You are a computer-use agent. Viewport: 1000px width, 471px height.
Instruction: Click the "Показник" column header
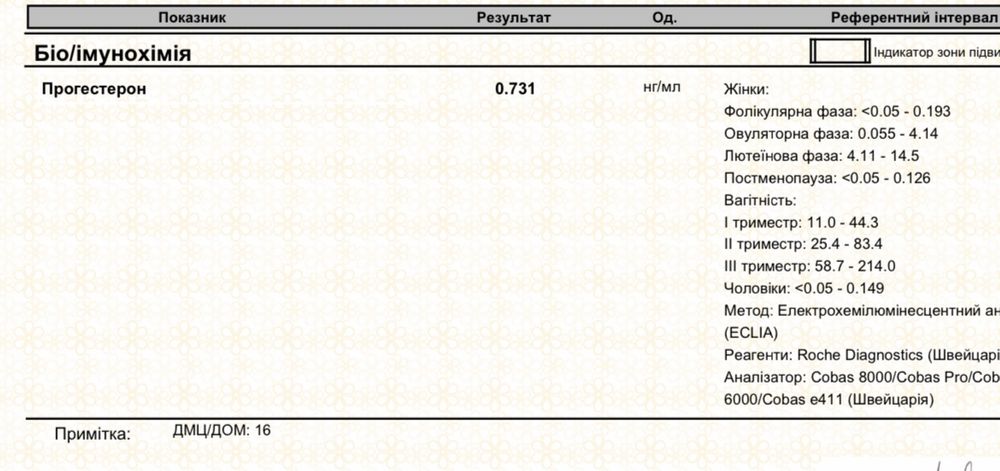click(x=192, y=17)
